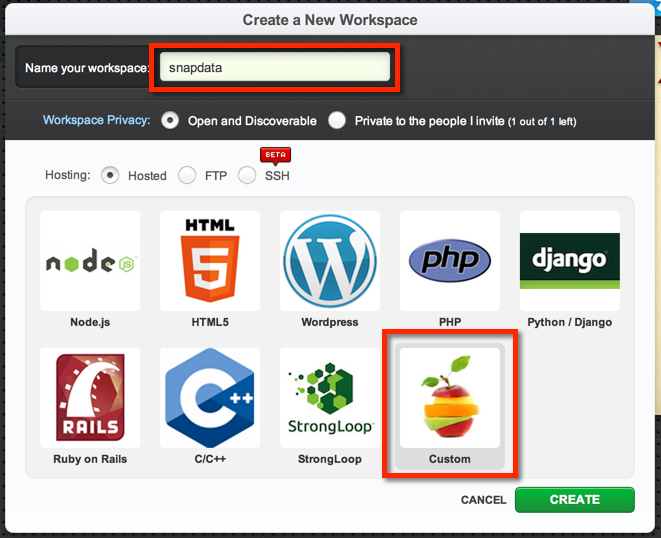
Task: Click the red BETA badge above SSH
Action: 275,155
